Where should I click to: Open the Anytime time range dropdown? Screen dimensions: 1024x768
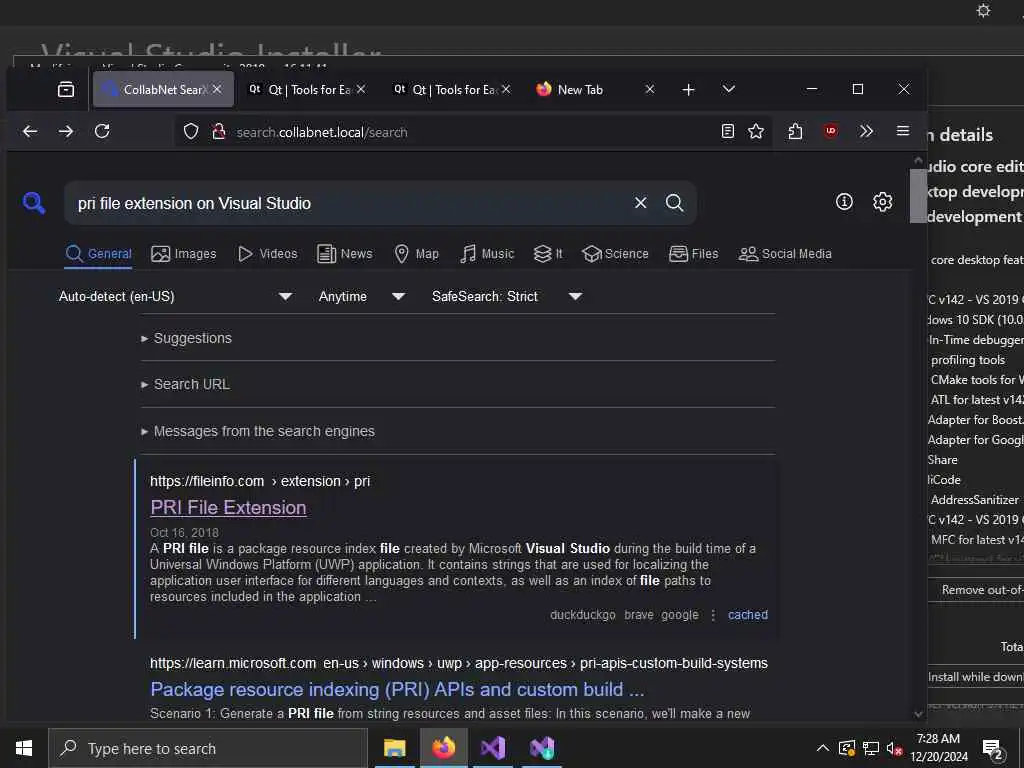point(361,296)
